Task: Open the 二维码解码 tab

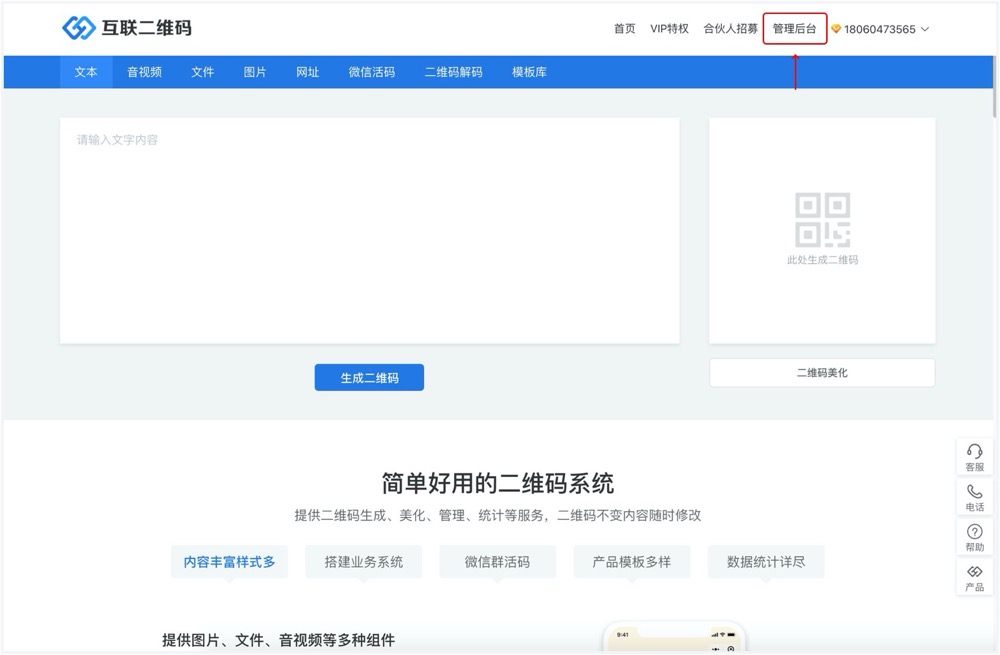Action: 453,72
